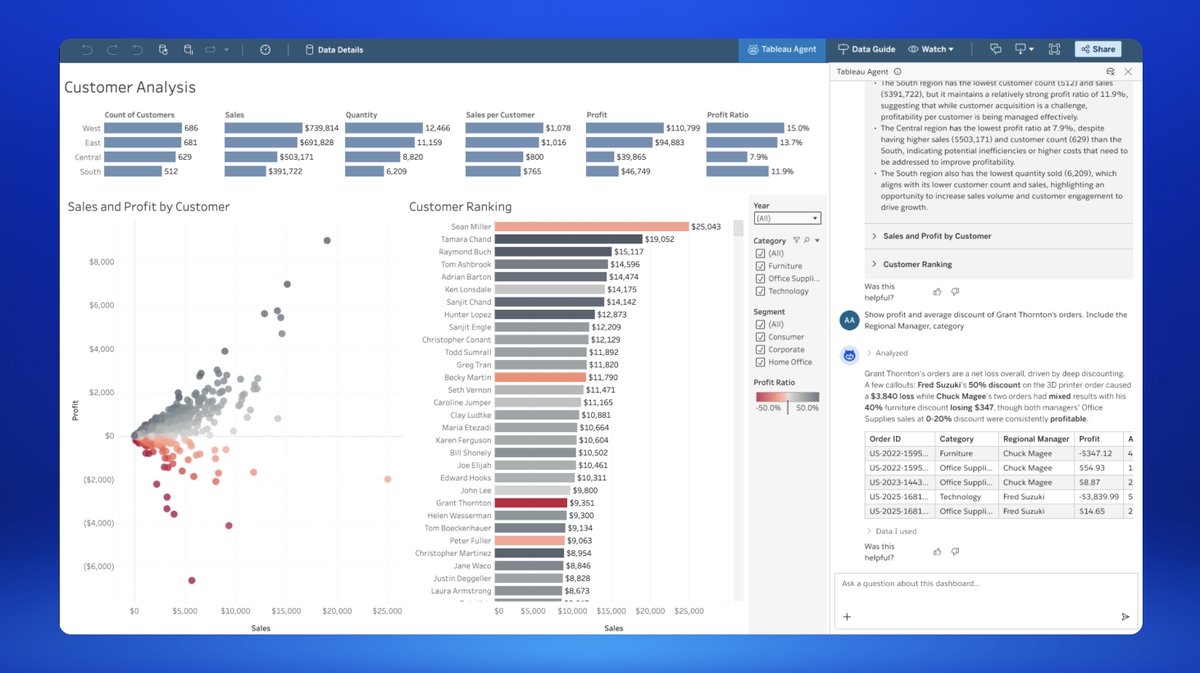Click the Profit Ratio color legend gradient

[787, 396]
